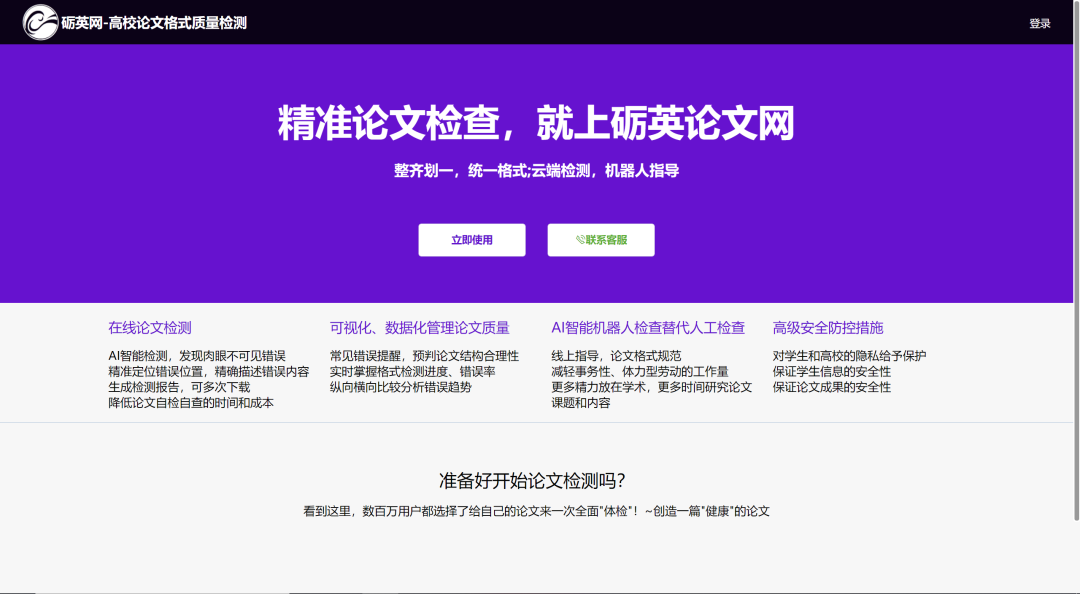The height and width of the screenshot is (594, 1080).
Task: Click the line 降低论文自检自查的时间和成本
Action: pyautogui.click(x=191, y=402)
